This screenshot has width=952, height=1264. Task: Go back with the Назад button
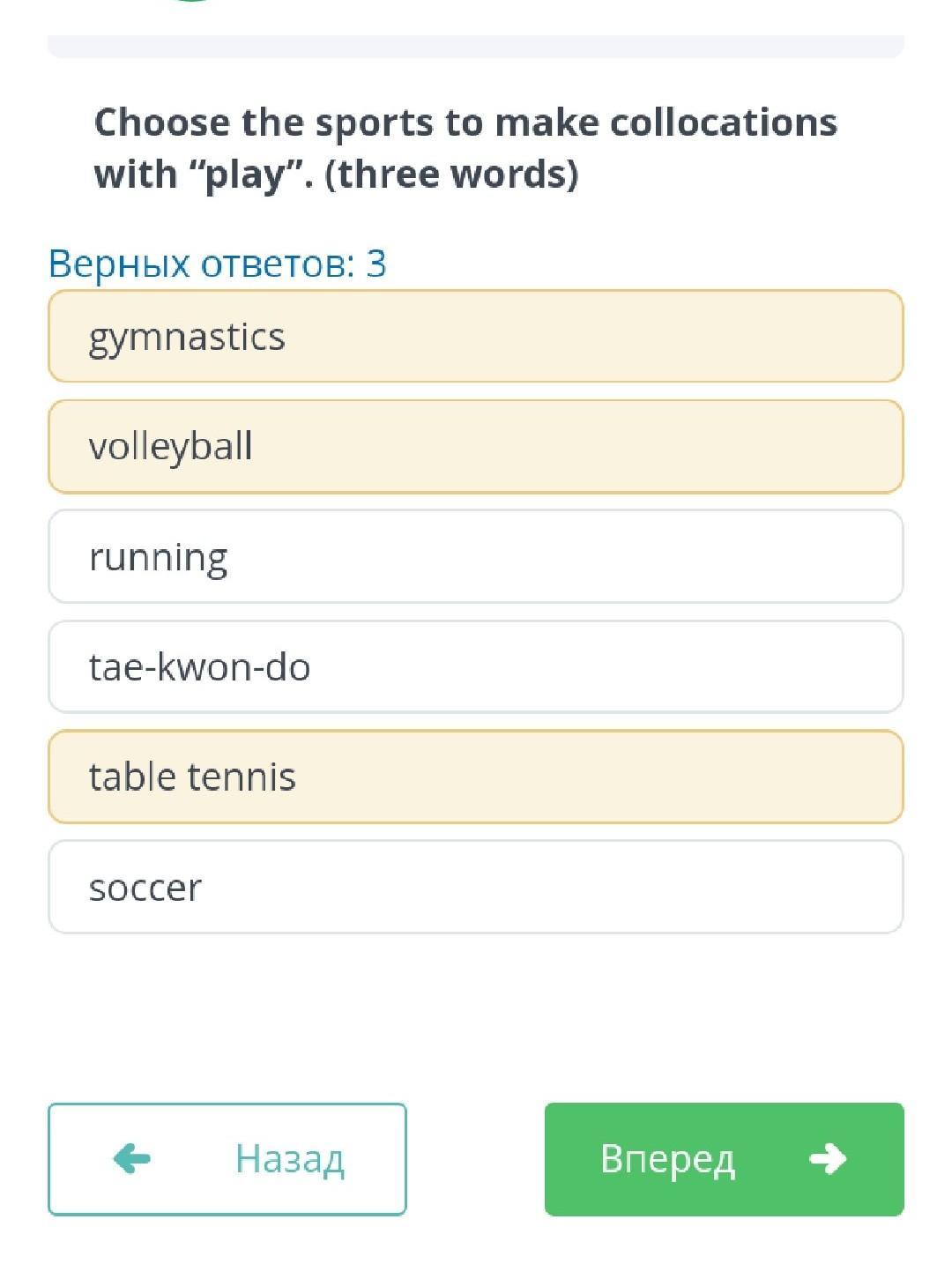coord(227,1158)
